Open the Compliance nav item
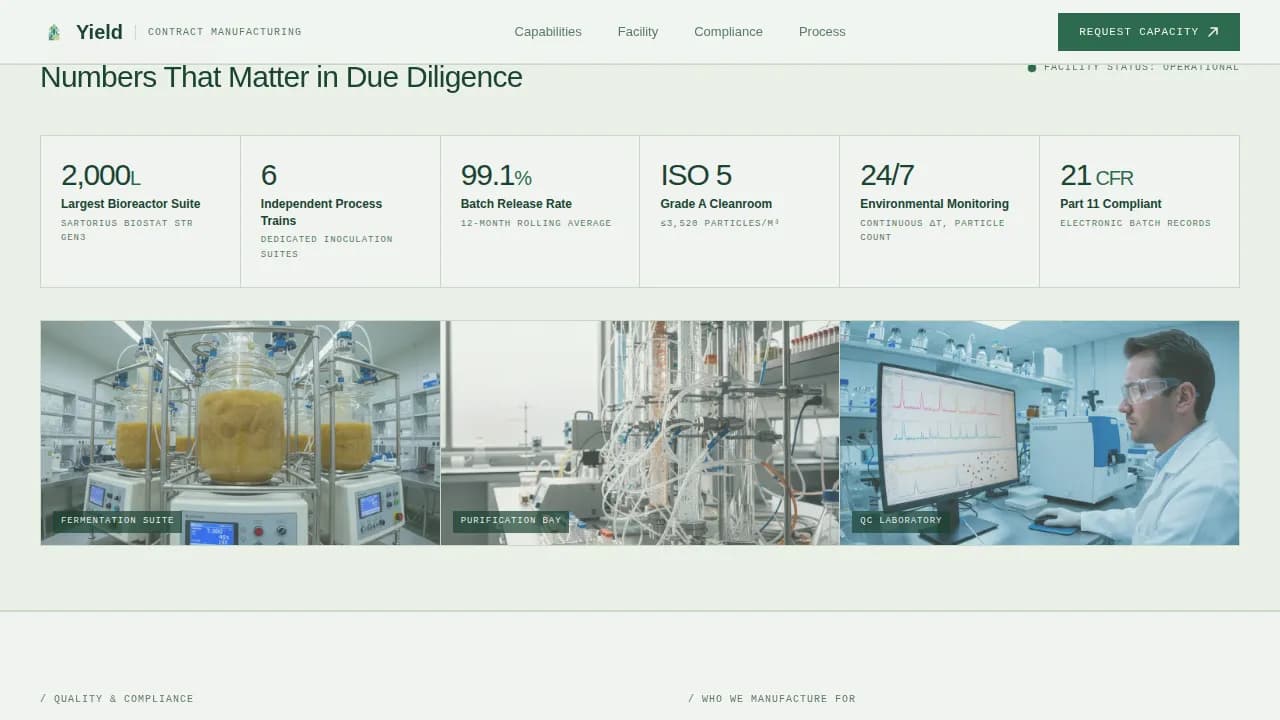 (x=728, y=31)
